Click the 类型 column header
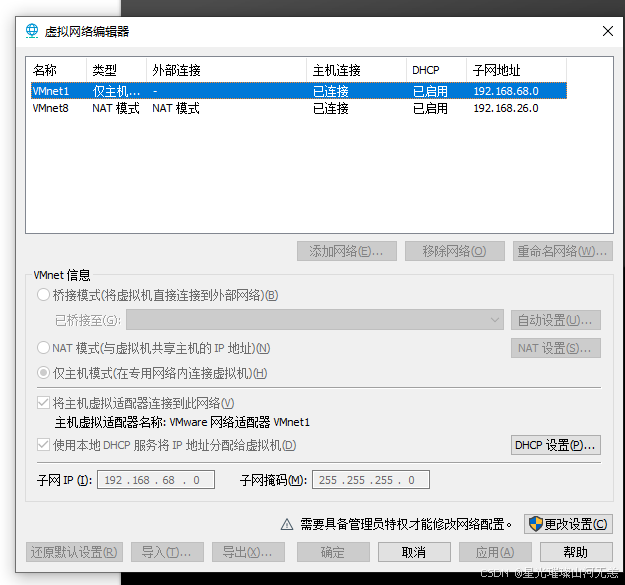The height and width of the screenshot is (585, 625). coord(116,70)
